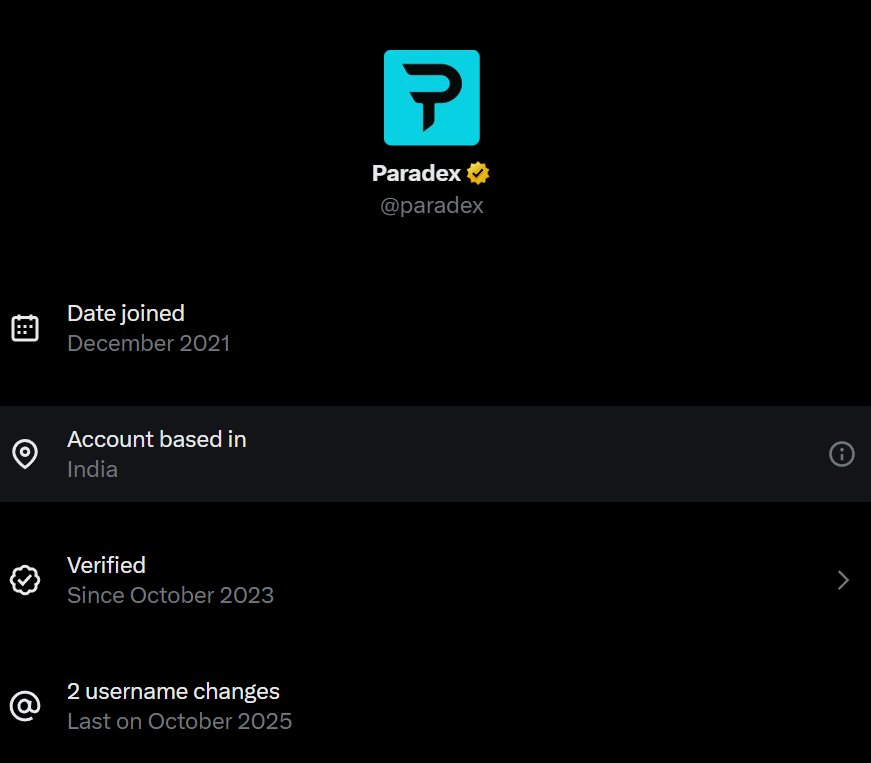Open the @paradex handle link
This screenshot has width=871, height=763.
point(432,206)
